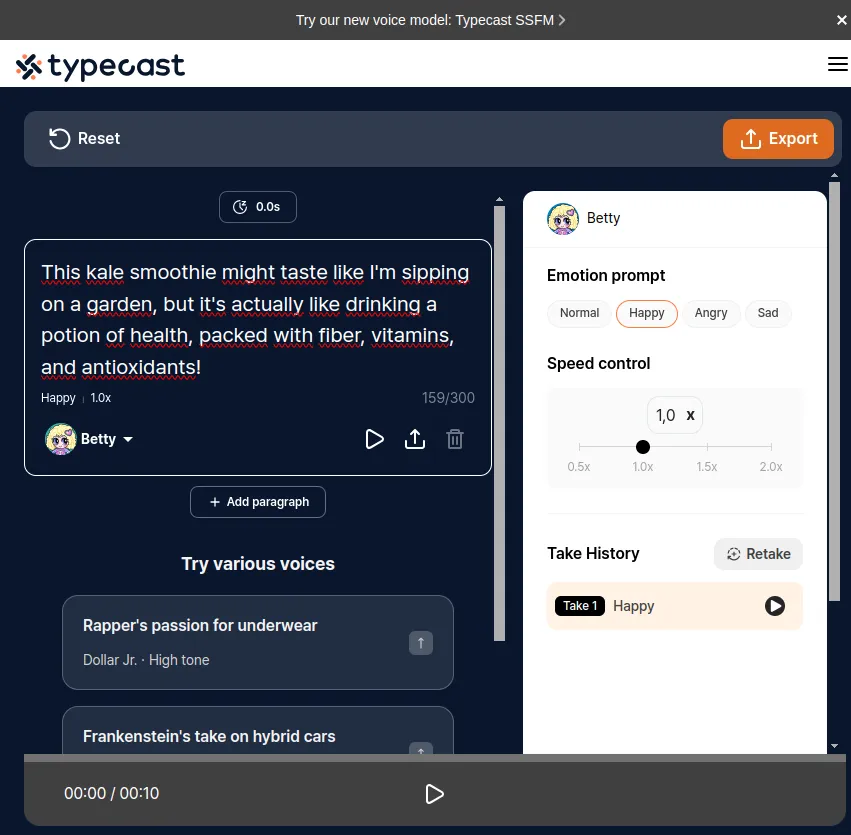Select the Angry emotion prompt
The width and height of the screenshot is (851, 835).
point(710,313)
